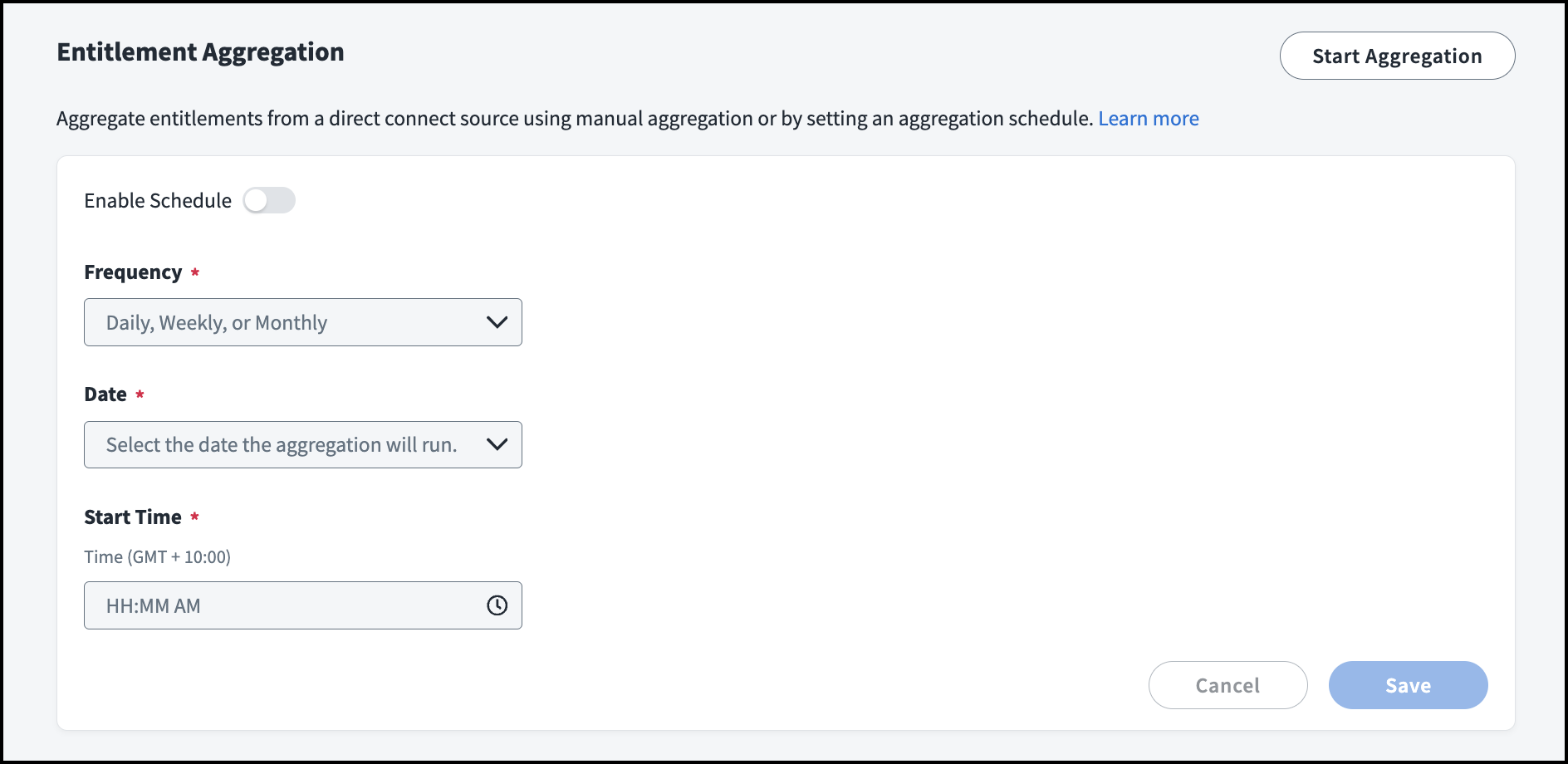Click the clock icon in Start Time field
This screenshot has width=1568, height=764.
(x=497, y=605)
